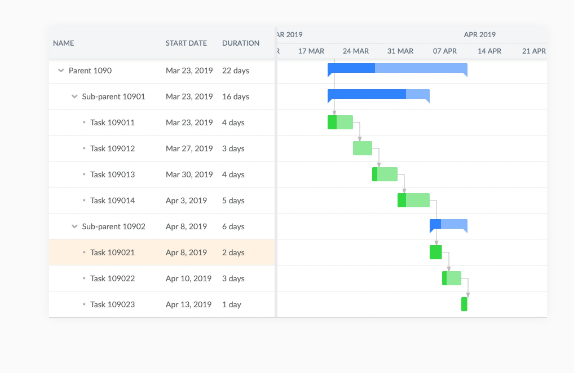
Task: Select the Task 109011 green bar
Action: 340,122
